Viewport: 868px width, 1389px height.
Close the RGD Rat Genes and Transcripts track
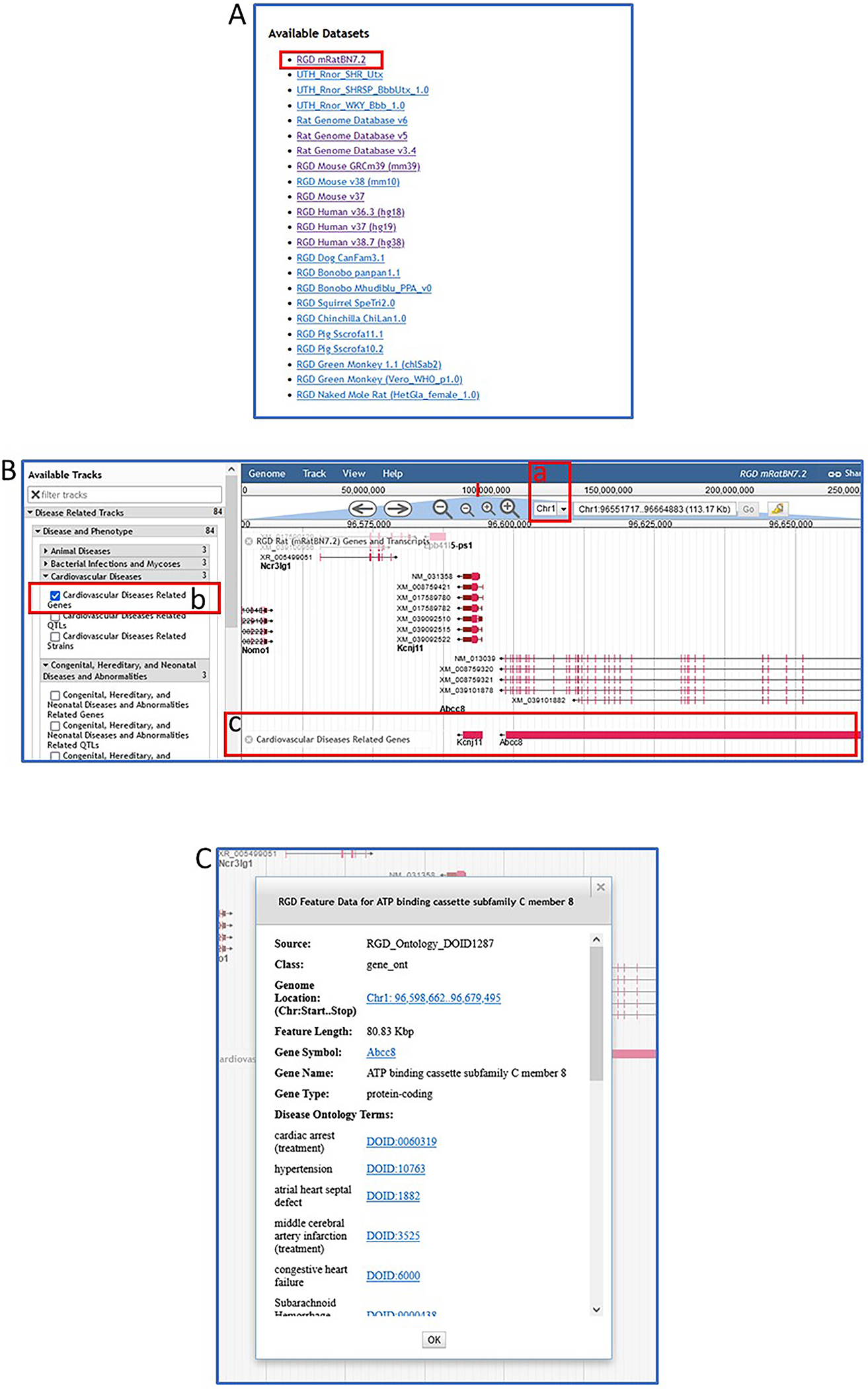pyautogui.click(x=249, y=541)
